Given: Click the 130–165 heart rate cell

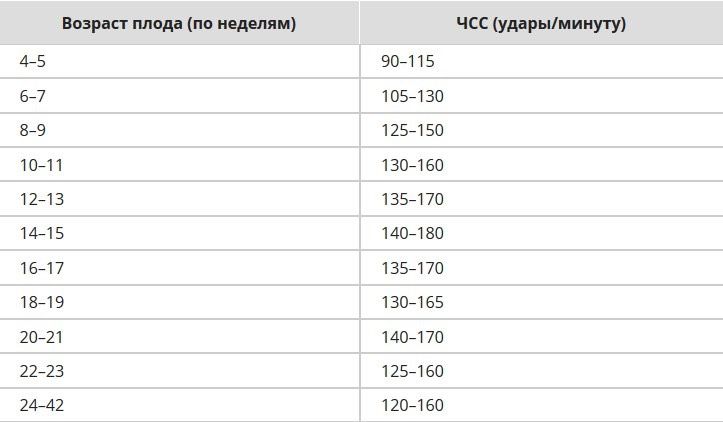Looking at the screenshot, I should pos(412,303).
